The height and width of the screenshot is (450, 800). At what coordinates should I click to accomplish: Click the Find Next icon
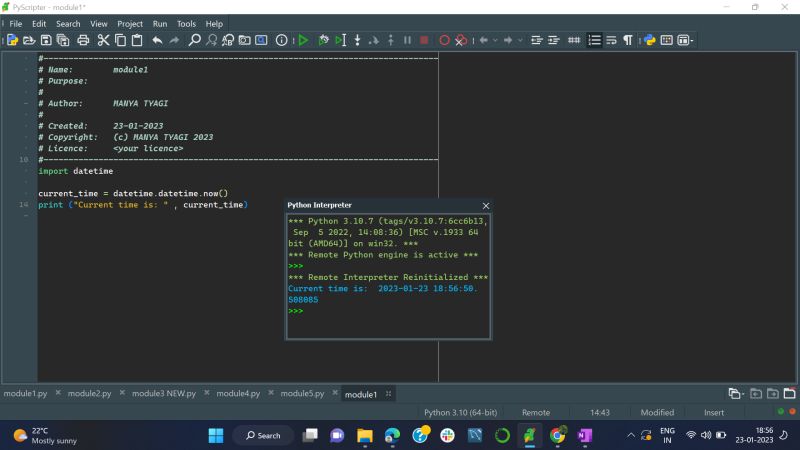[211, 40]
